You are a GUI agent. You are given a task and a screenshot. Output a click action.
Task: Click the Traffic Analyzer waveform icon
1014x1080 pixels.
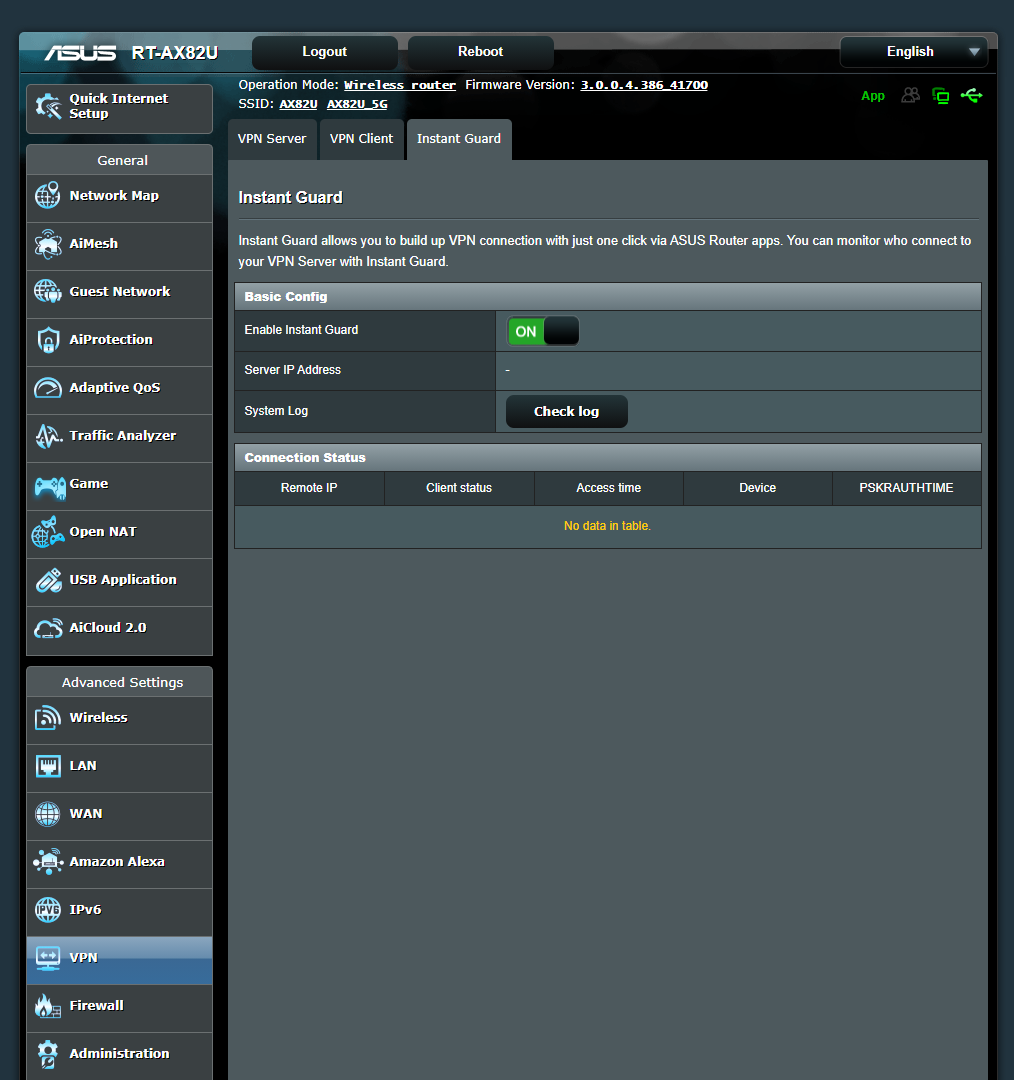point(48,436)
